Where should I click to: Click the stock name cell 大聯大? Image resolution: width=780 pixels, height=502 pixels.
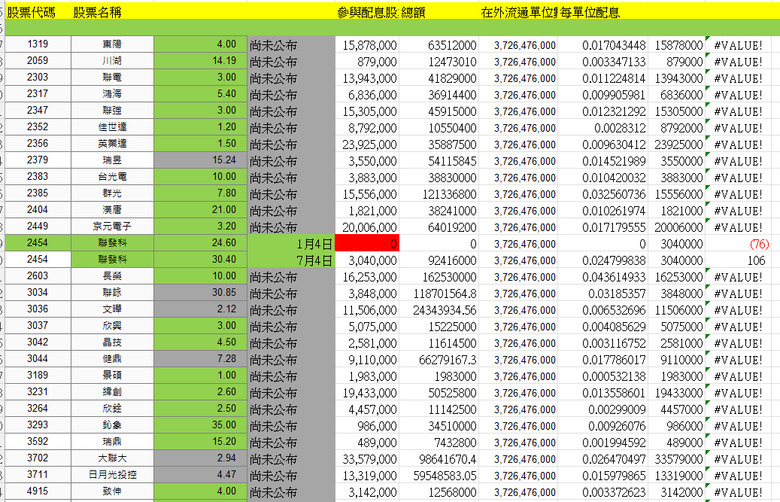click(x=112, y=458)
